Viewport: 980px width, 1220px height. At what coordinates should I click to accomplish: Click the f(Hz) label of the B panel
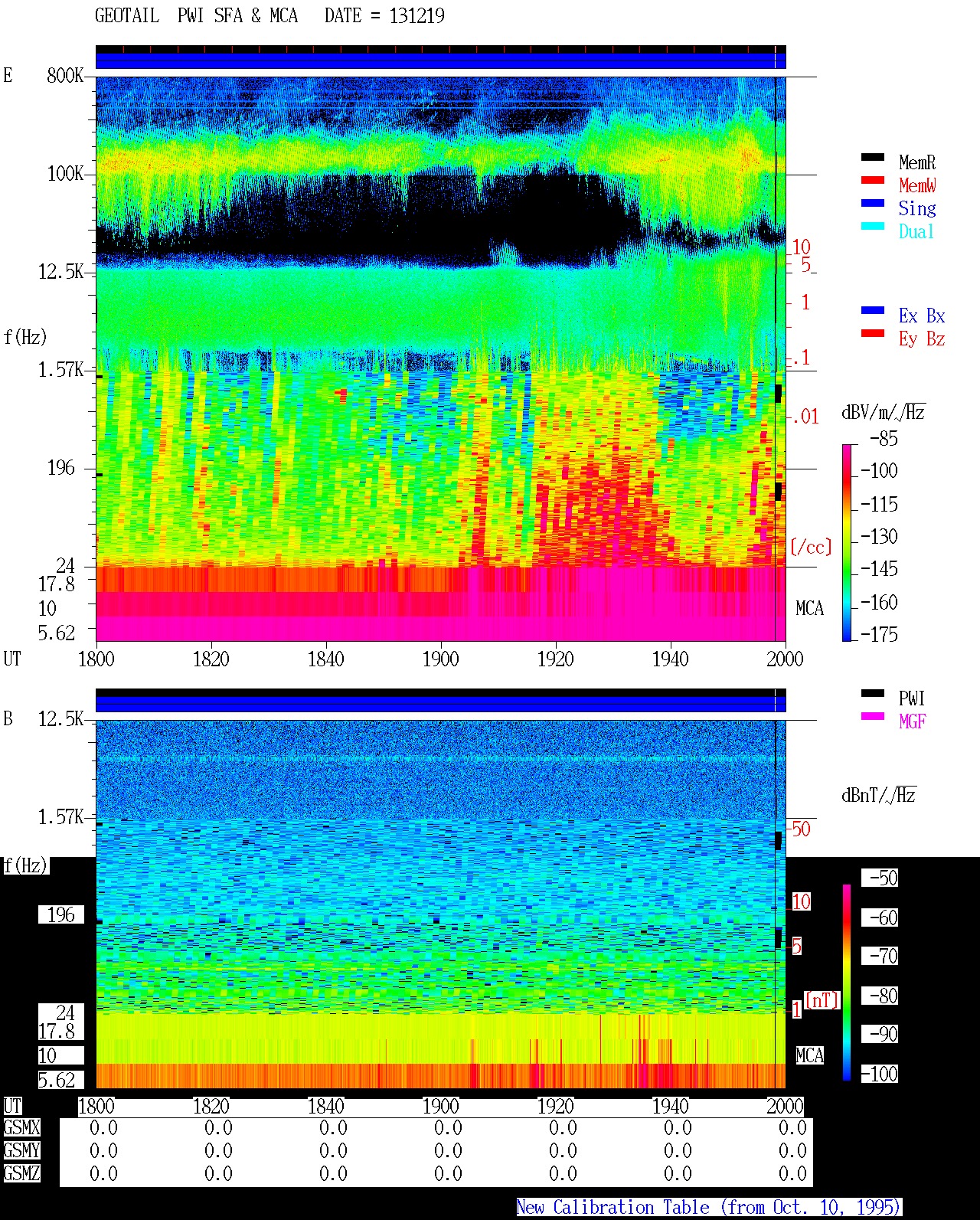[25, 866]
